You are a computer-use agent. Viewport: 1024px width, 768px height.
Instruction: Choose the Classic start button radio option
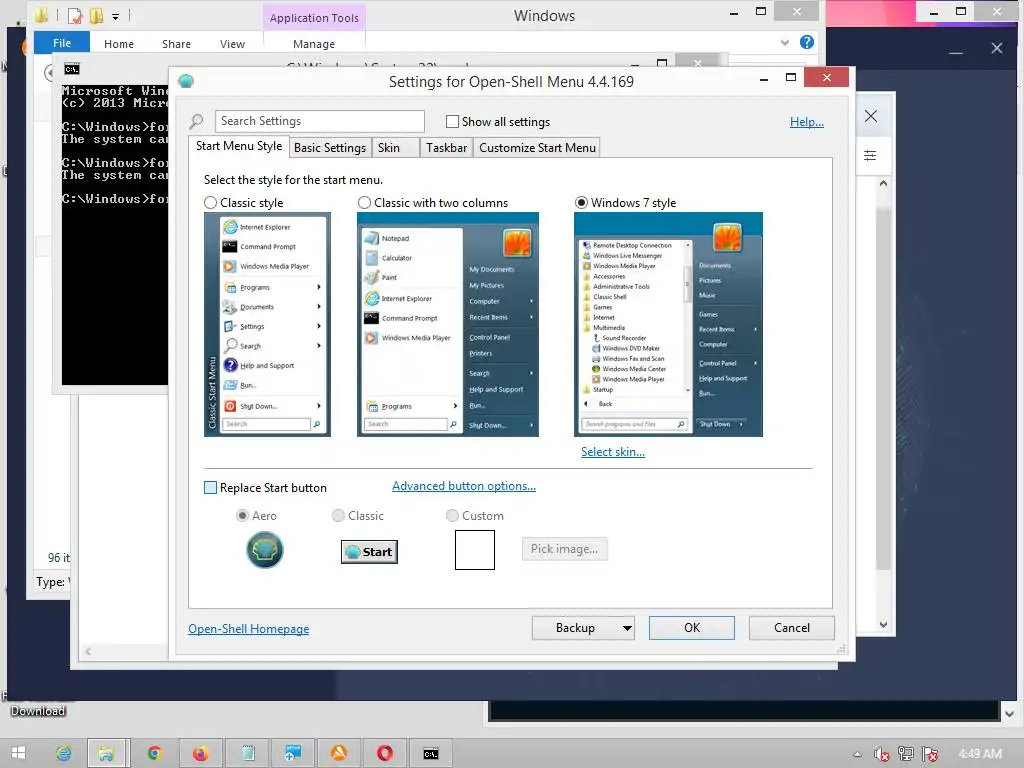tap(338, 515)
